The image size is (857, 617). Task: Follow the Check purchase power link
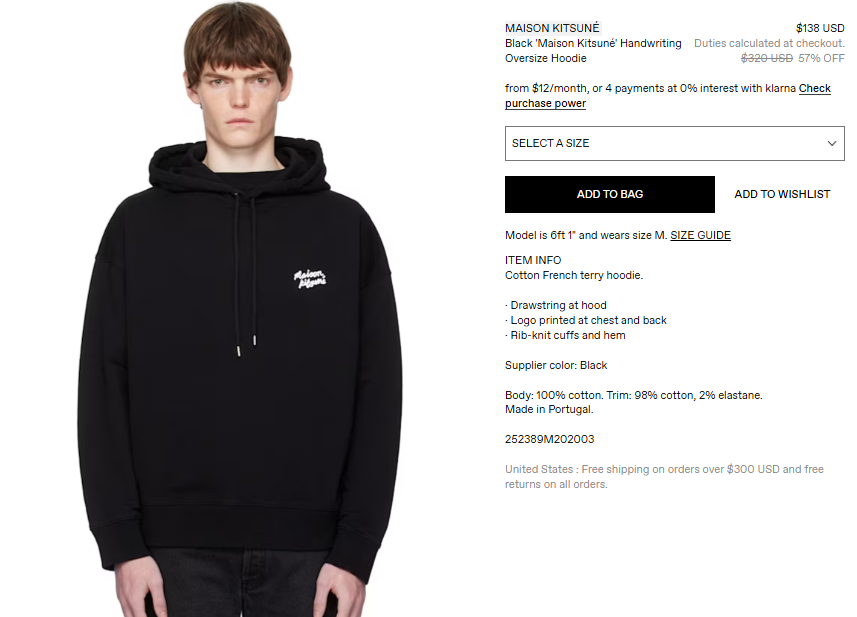(x=668, y=96)
